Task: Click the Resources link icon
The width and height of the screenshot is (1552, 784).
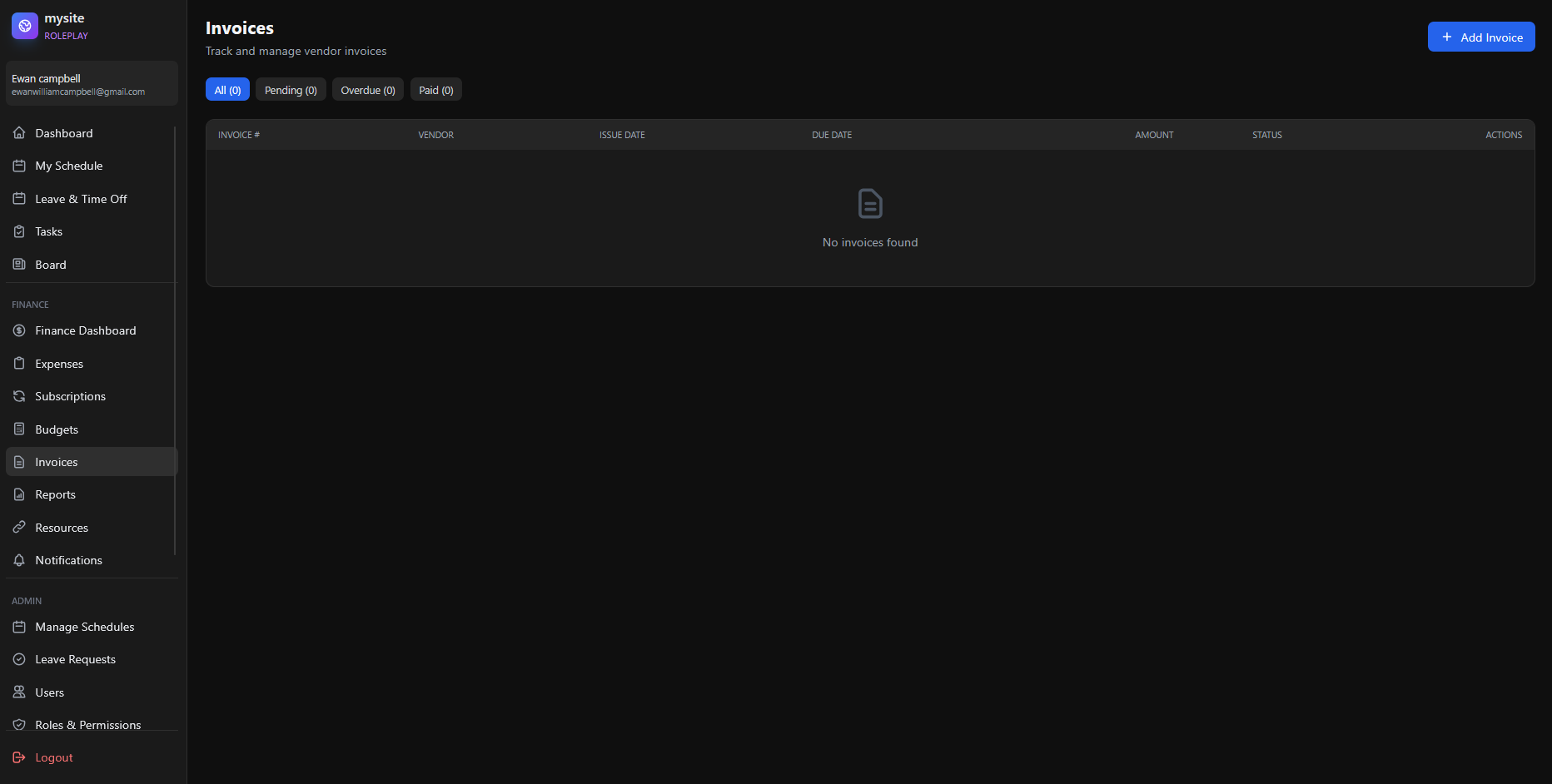Action: point(19,528)
